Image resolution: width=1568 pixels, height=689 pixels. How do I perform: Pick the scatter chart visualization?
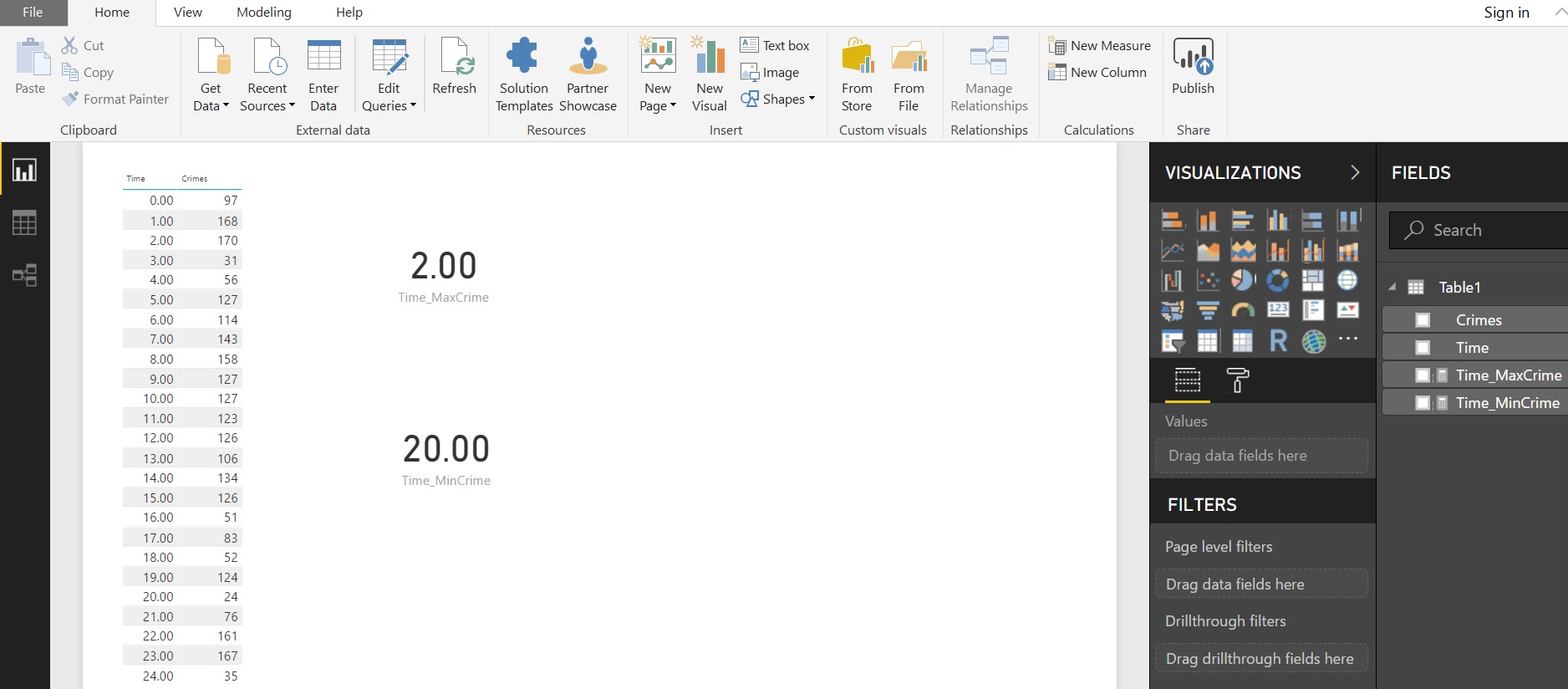pyautogui.click(x=1208, y=280)
